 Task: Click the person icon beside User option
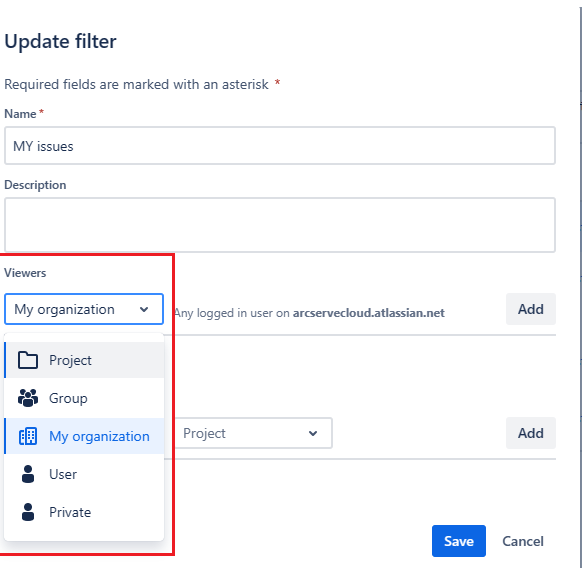pos(28,474)
